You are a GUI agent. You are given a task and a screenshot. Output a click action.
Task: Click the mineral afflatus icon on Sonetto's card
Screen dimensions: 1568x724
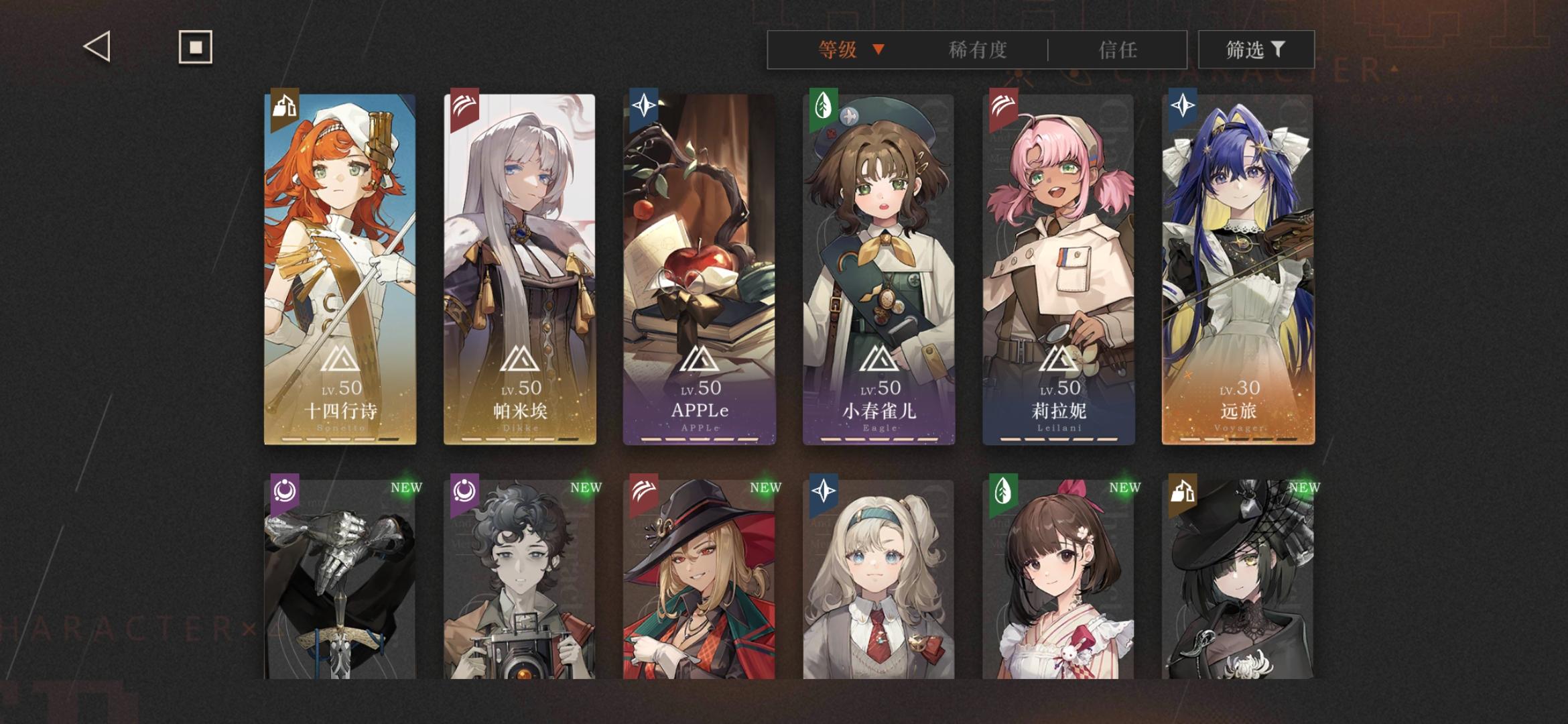[x=285, y=107]
